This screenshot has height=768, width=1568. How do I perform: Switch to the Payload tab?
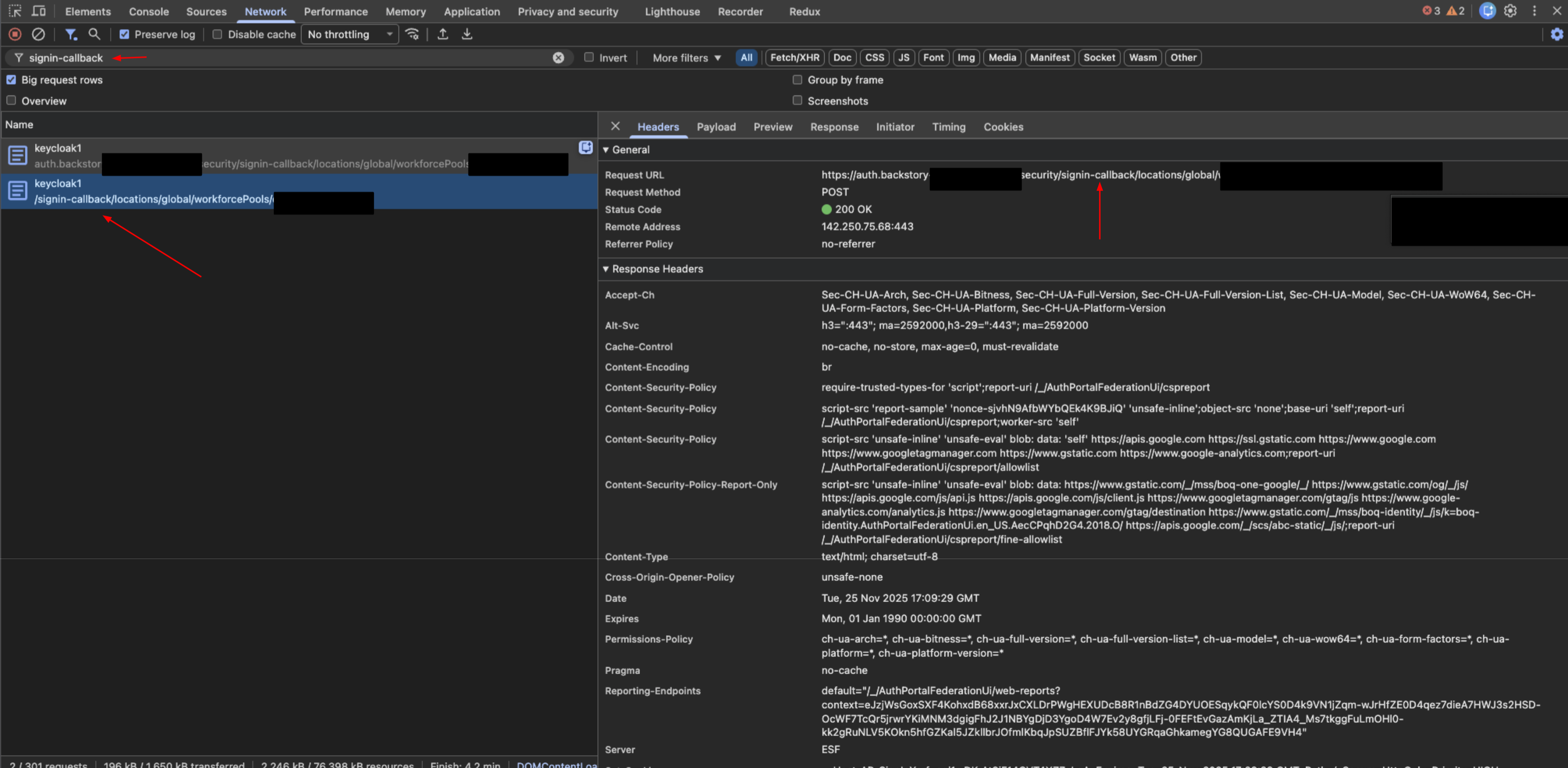pos(716,126)
